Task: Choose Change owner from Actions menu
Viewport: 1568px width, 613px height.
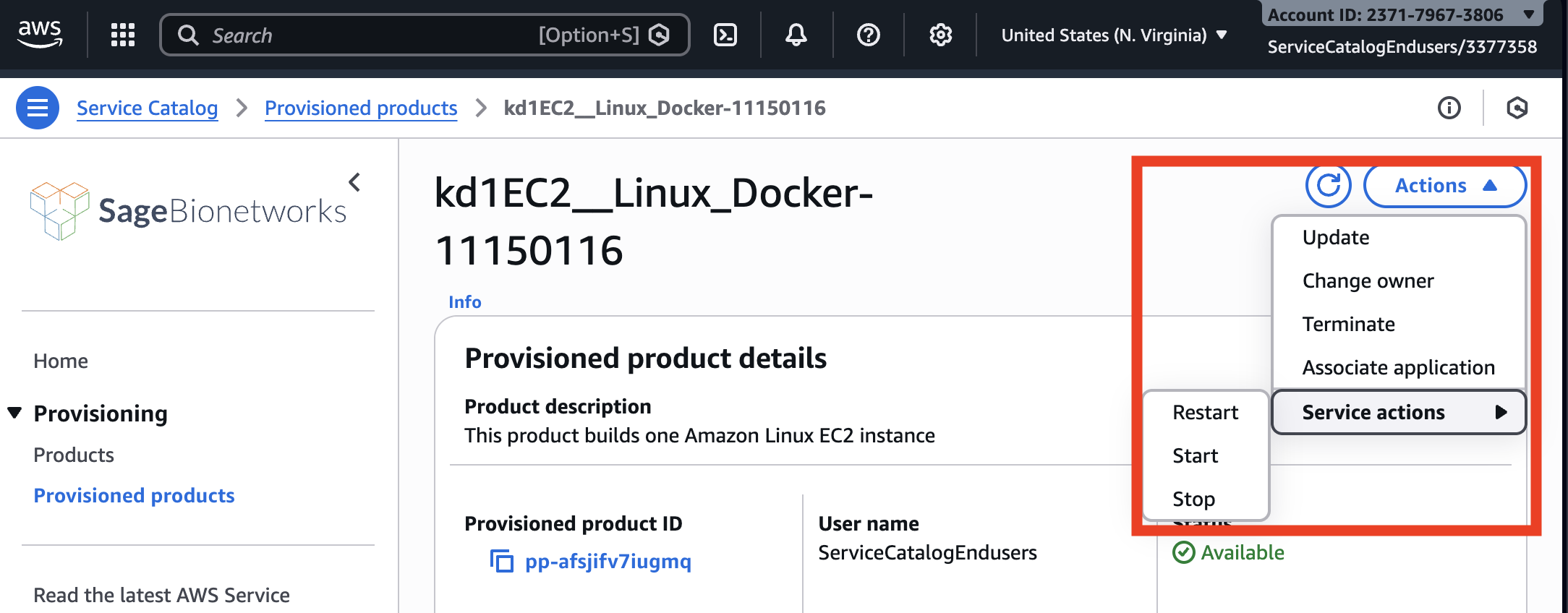Action: tap(1399, 280)
